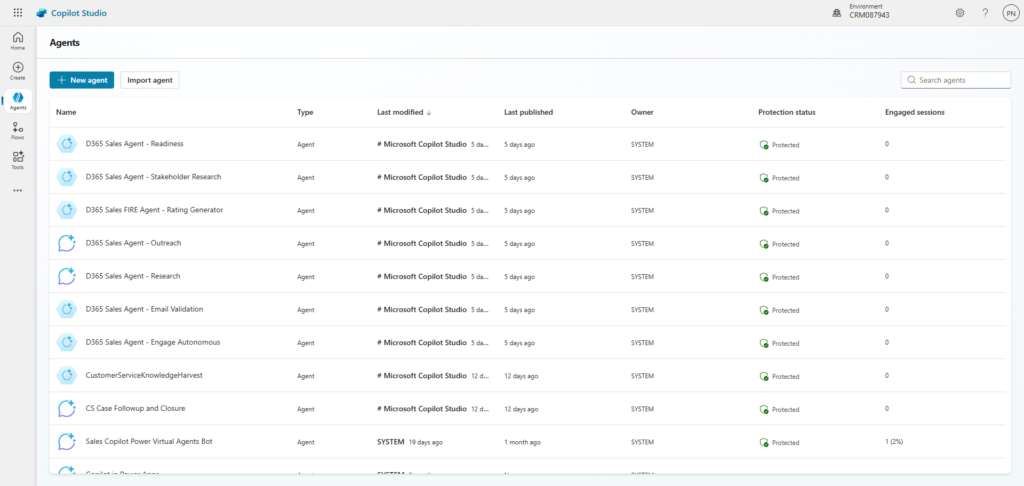Sort by Engaged sessions column

click(x=914, y=112)
